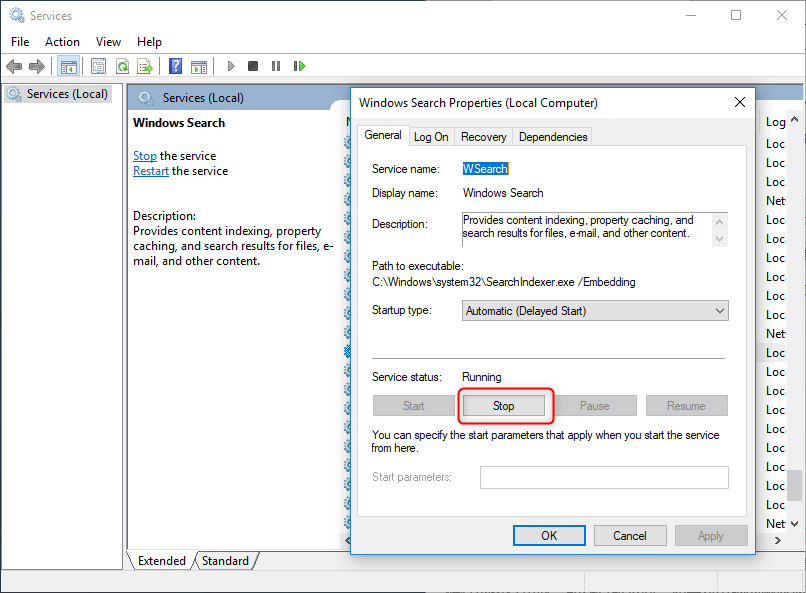This screenshot has width=806, height=593.
Task: Open the View menu
Action: (x=108, y=42)
